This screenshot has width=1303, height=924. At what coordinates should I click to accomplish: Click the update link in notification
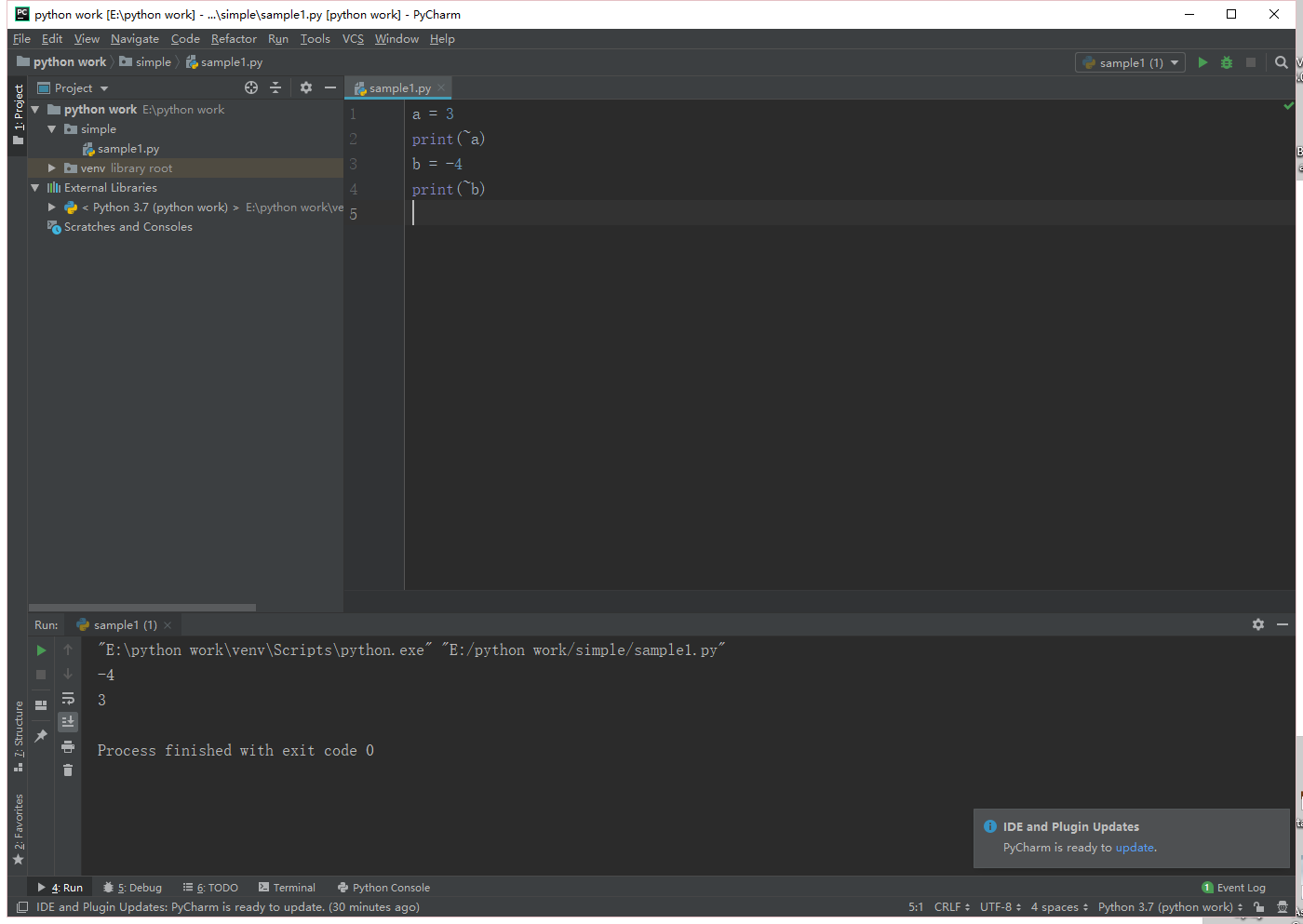[1135, 848]
